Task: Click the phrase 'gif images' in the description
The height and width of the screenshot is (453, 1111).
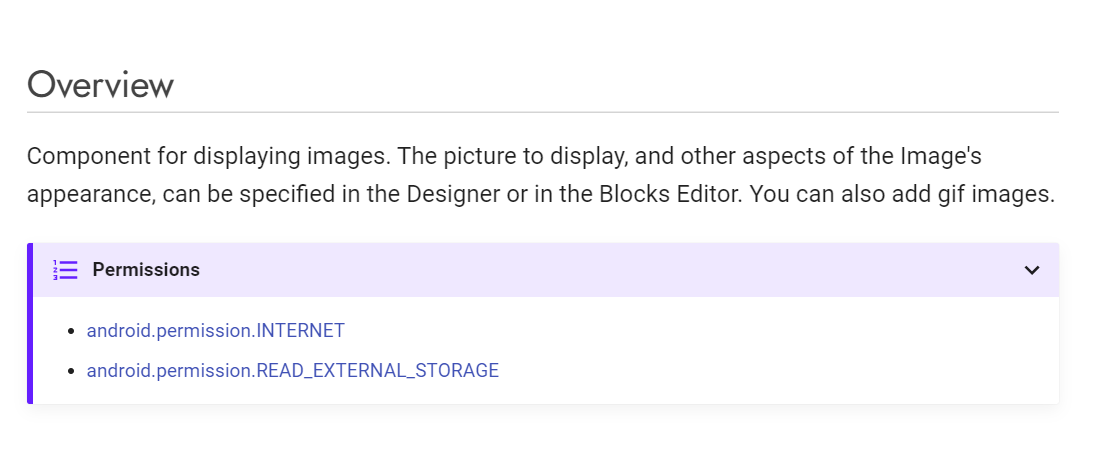Action: (x=999, y=194)
